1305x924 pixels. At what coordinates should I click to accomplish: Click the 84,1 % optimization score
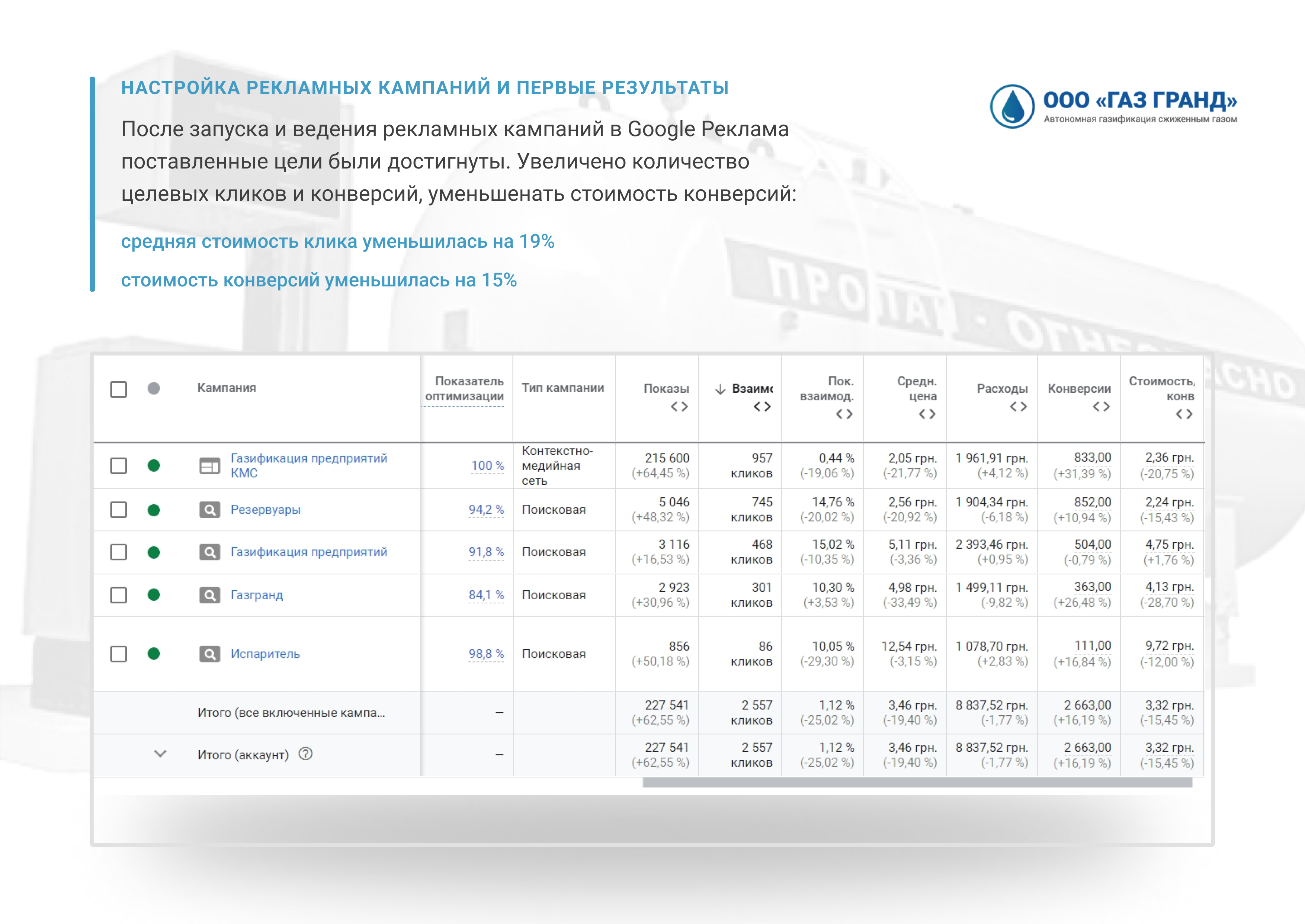pyautogui.click(x=486, y=595)
